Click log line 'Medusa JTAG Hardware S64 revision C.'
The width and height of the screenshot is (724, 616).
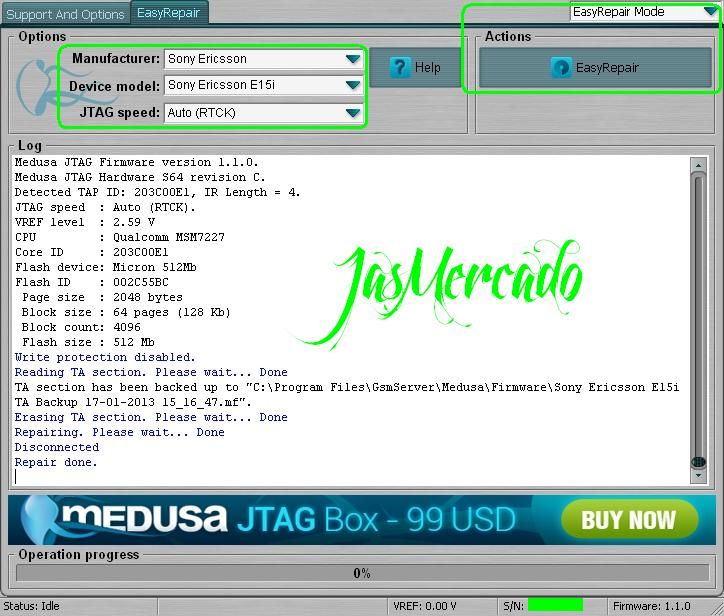pyautogui.click(x=140, y=177)
